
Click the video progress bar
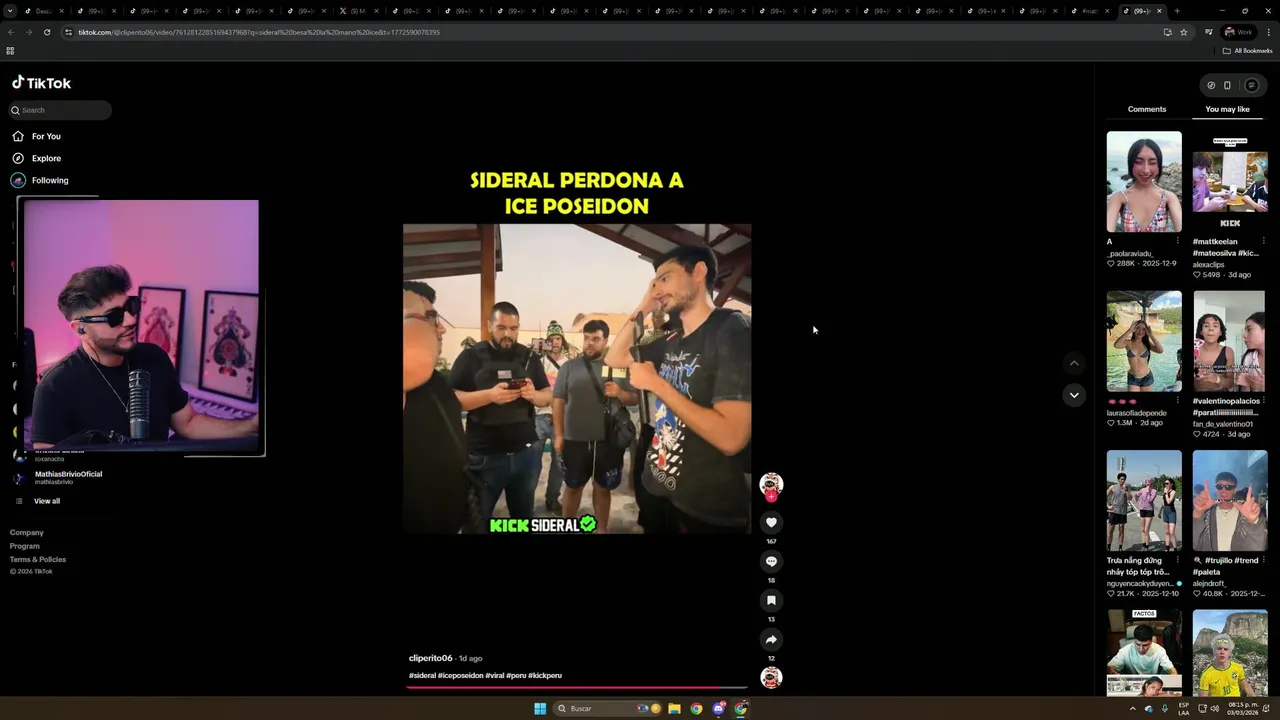(x=577, y=687)
